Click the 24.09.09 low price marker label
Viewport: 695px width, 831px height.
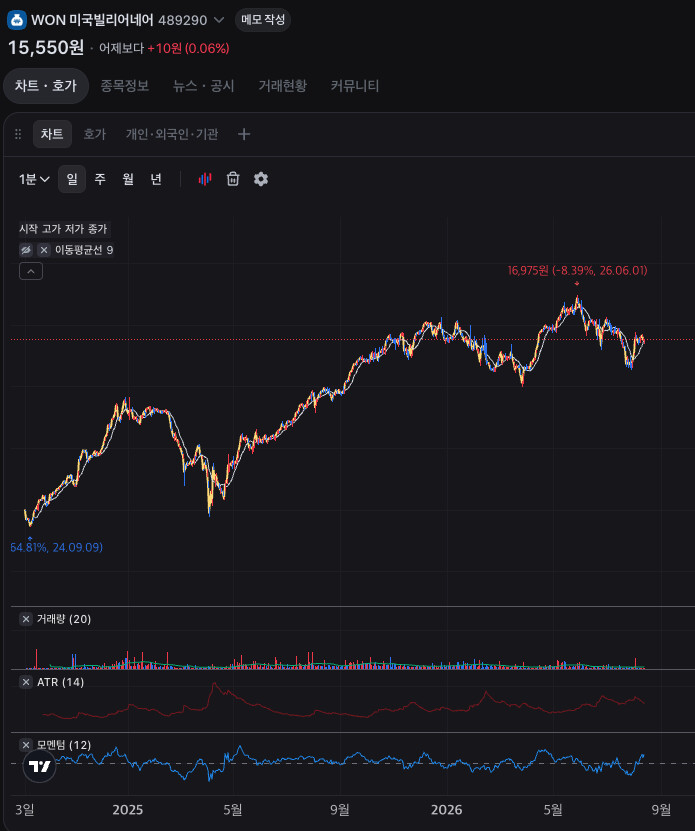coord(57,547)
